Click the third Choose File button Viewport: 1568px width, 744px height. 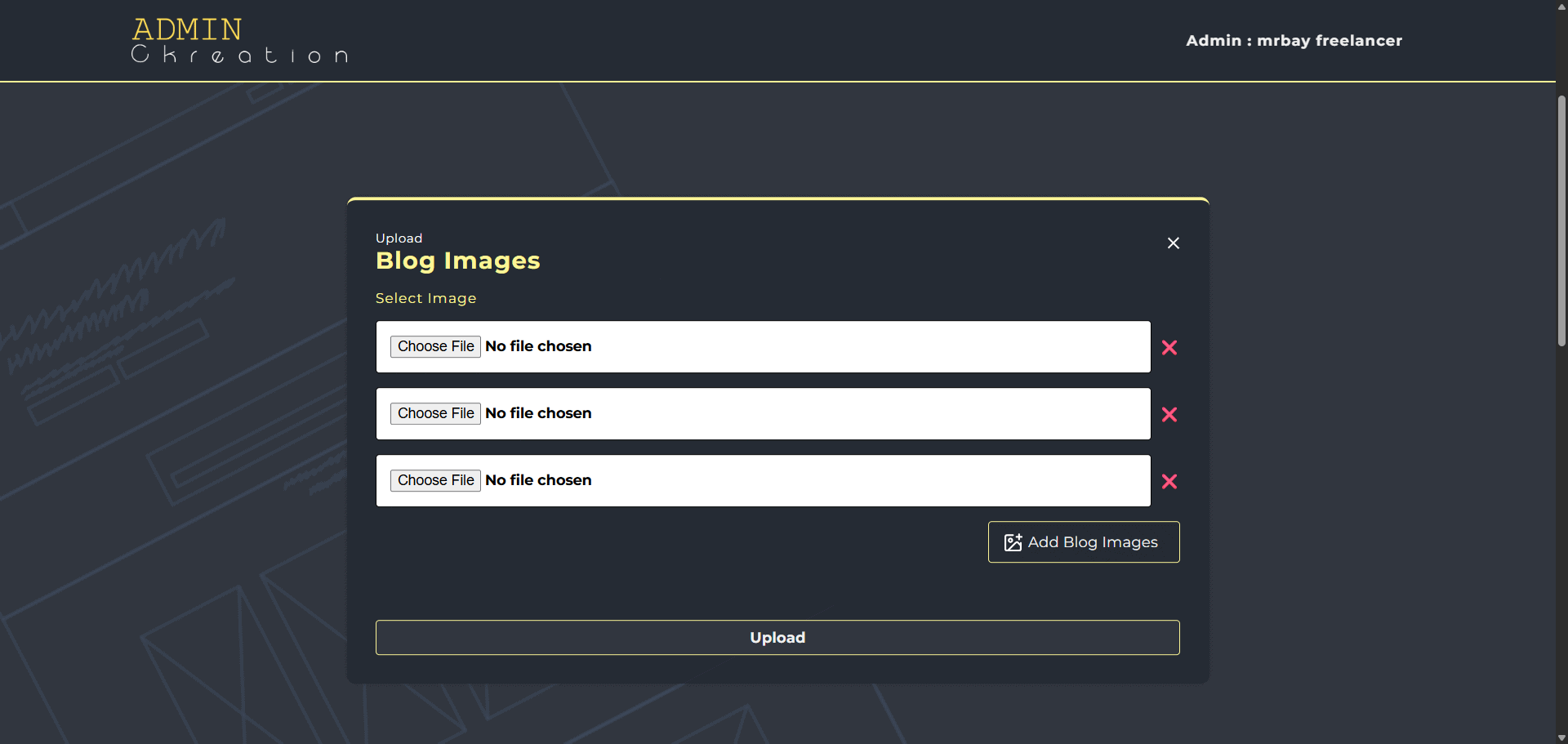435,480
